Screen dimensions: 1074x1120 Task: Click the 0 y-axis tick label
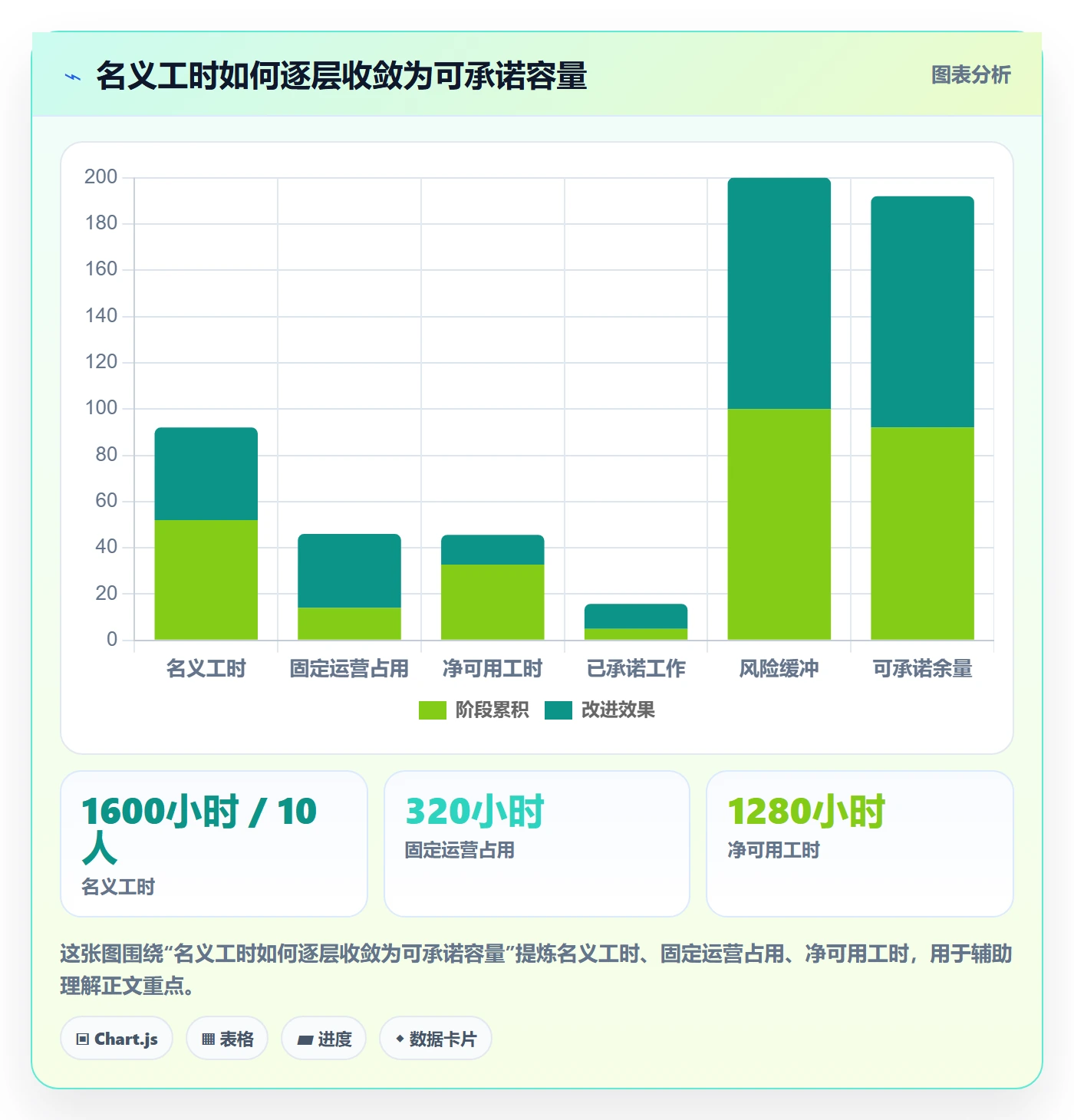click(x=112, y=639)
